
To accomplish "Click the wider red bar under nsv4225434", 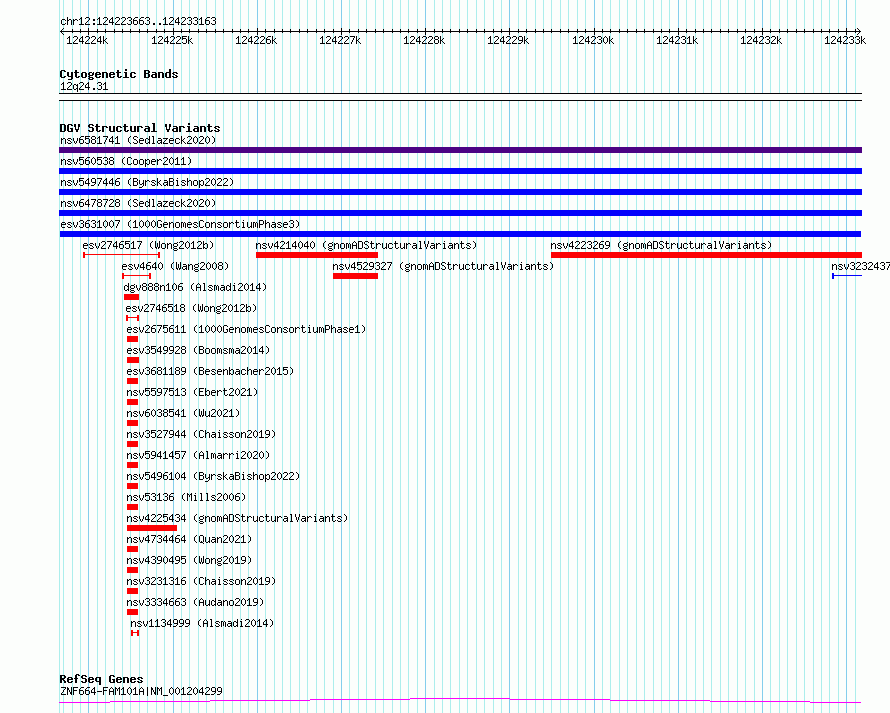I will tap(152, 528).
